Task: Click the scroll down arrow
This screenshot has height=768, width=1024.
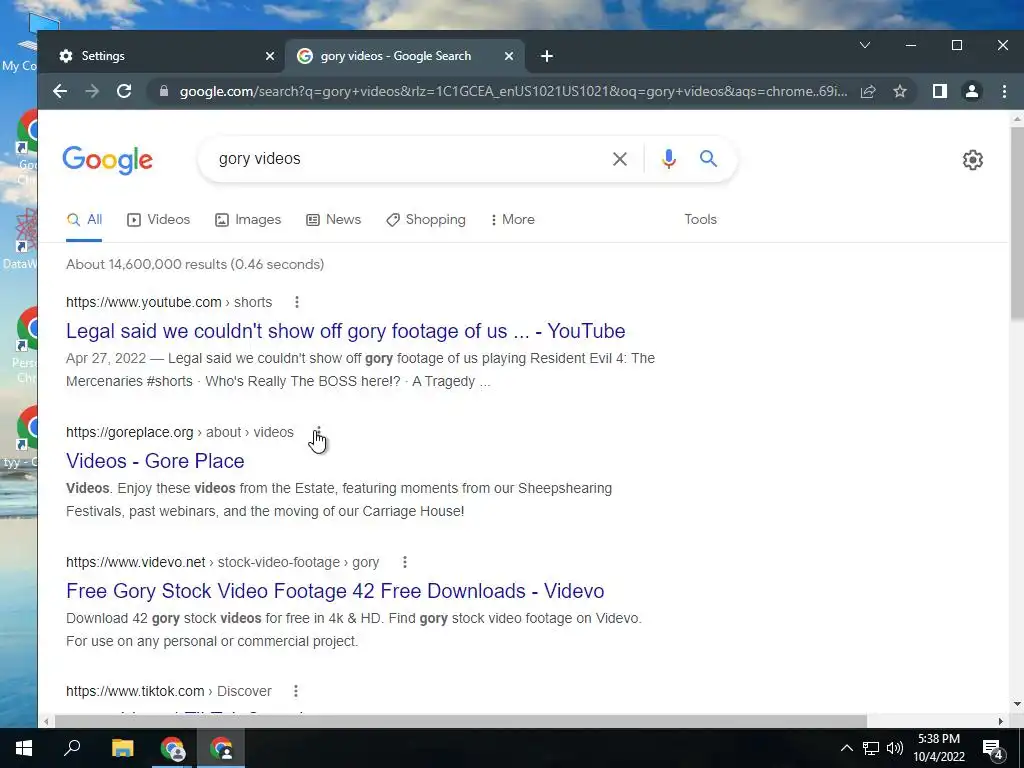Action: [x=1017, y=704]
